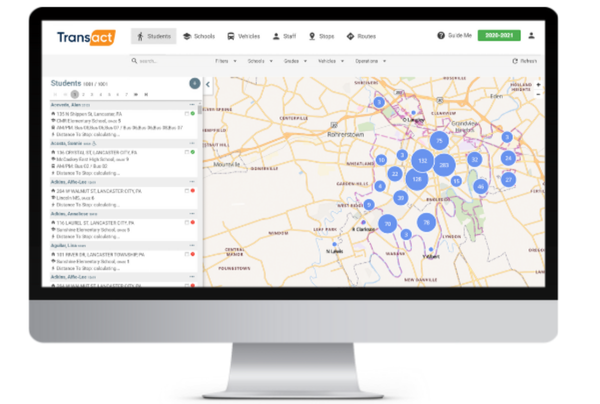This screenshot has width=600, height=404.
Task: Jump to first page of students
Action: (x=55, y=94)
